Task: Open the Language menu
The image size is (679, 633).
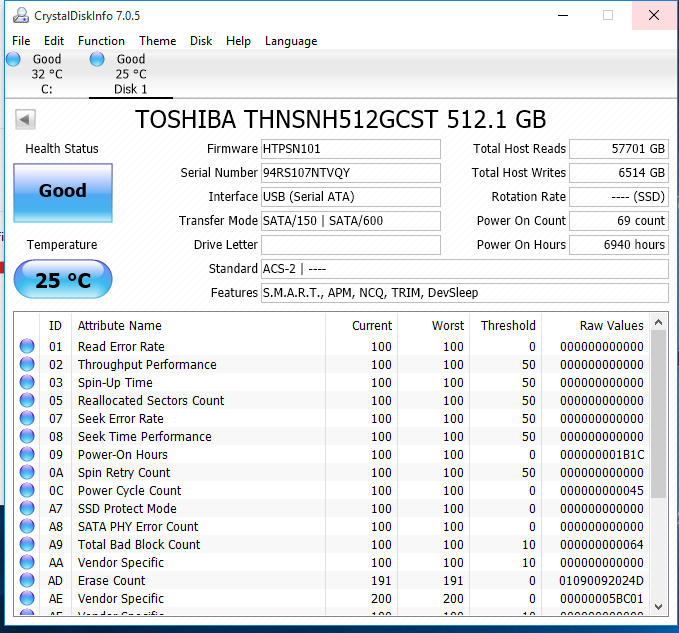Action: click(291, 41)
